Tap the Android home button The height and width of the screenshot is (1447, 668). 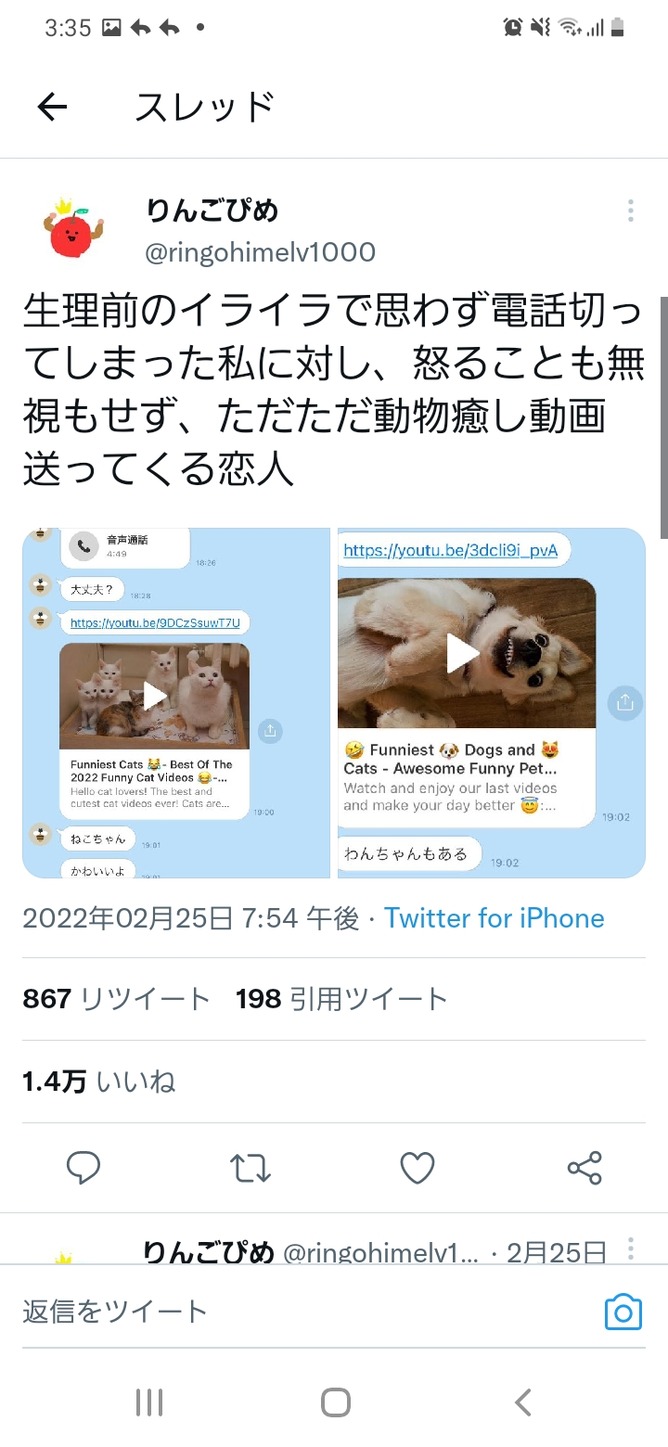point(335,1402)
